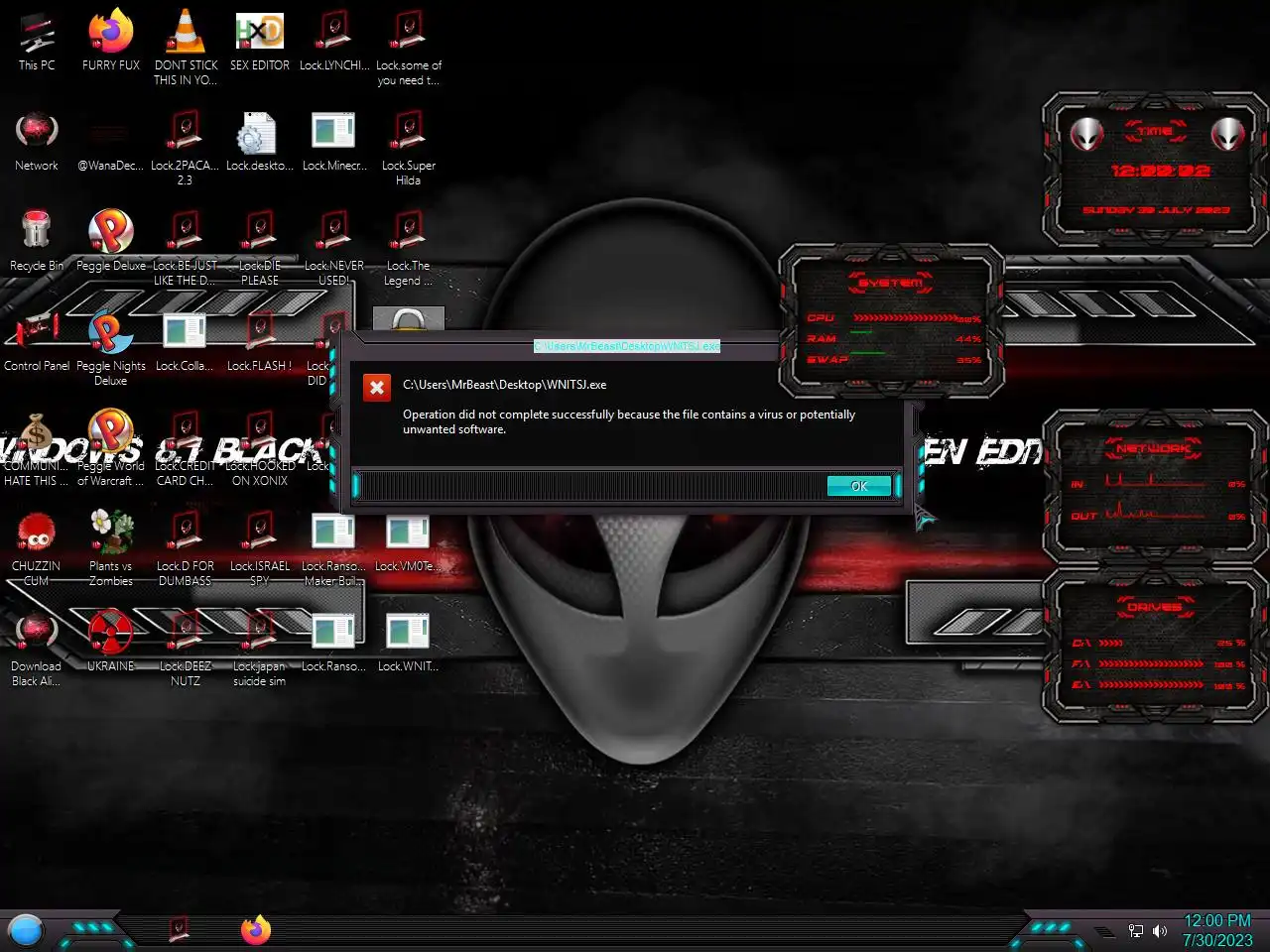Select the Lock.Super Hilda file
1270x952 pixels.
point(409,149)
